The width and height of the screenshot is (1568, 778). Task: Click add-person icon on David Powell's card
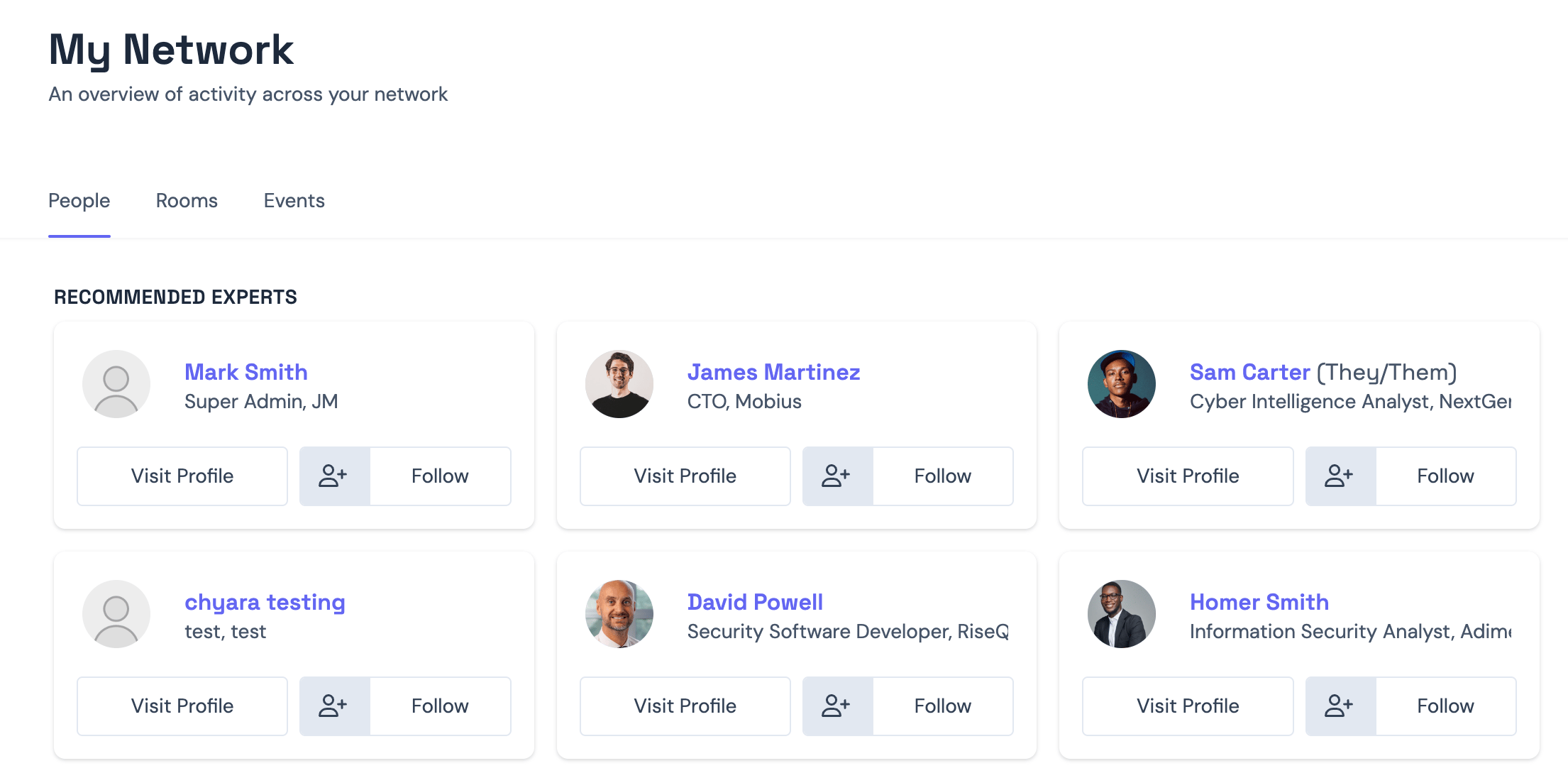tap(837, 706)
